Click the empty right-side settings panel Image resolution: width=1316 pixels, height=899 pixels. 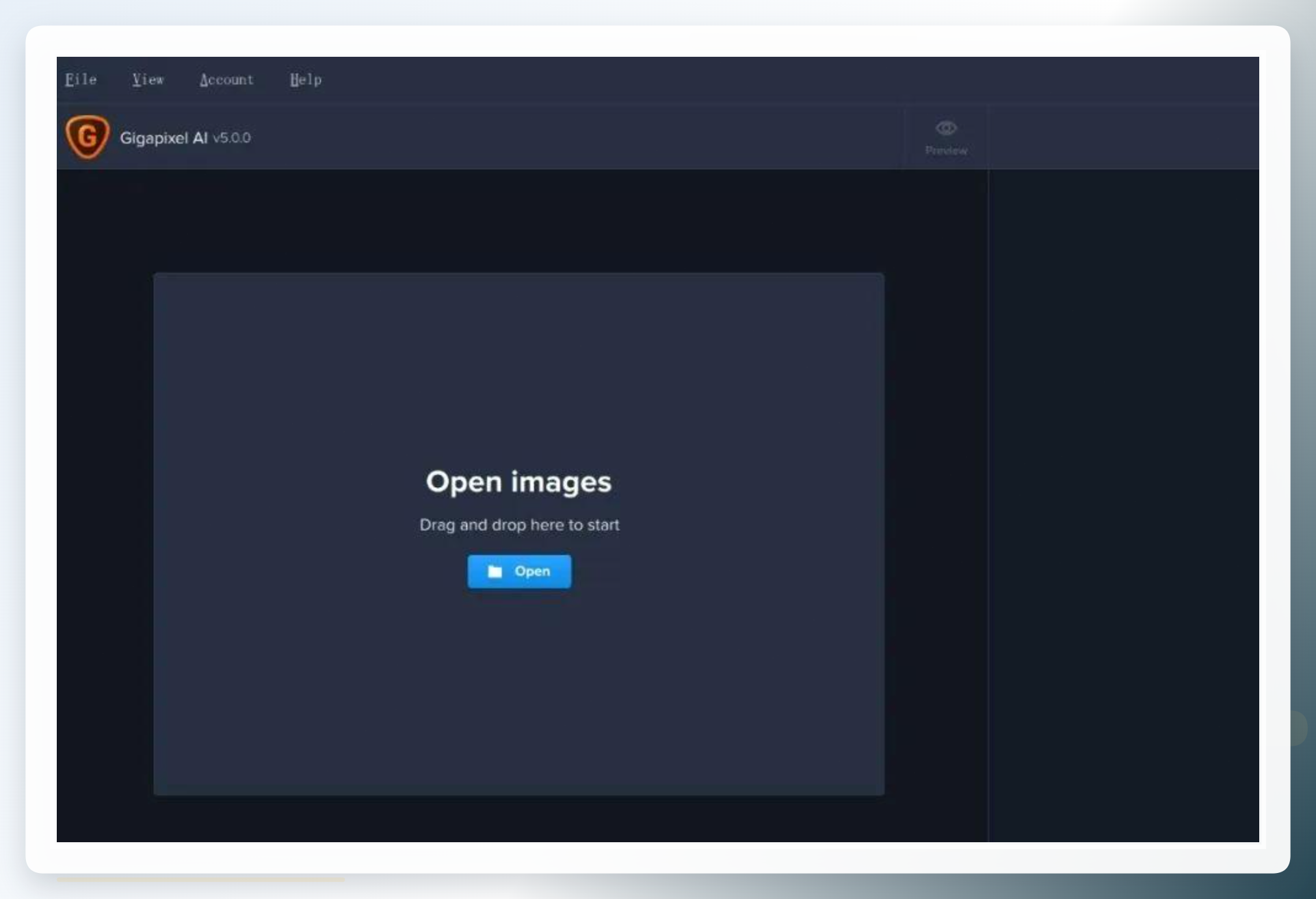point(1124,506)
